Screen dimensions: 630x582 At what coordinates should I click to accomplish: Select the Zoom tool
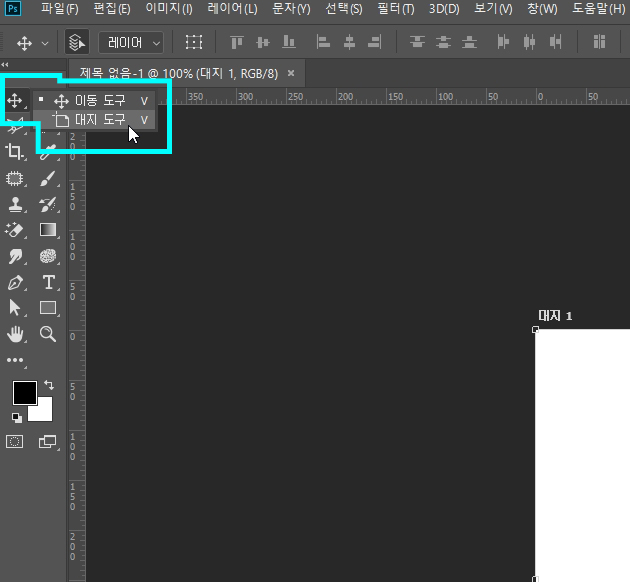tap(48, 334)
